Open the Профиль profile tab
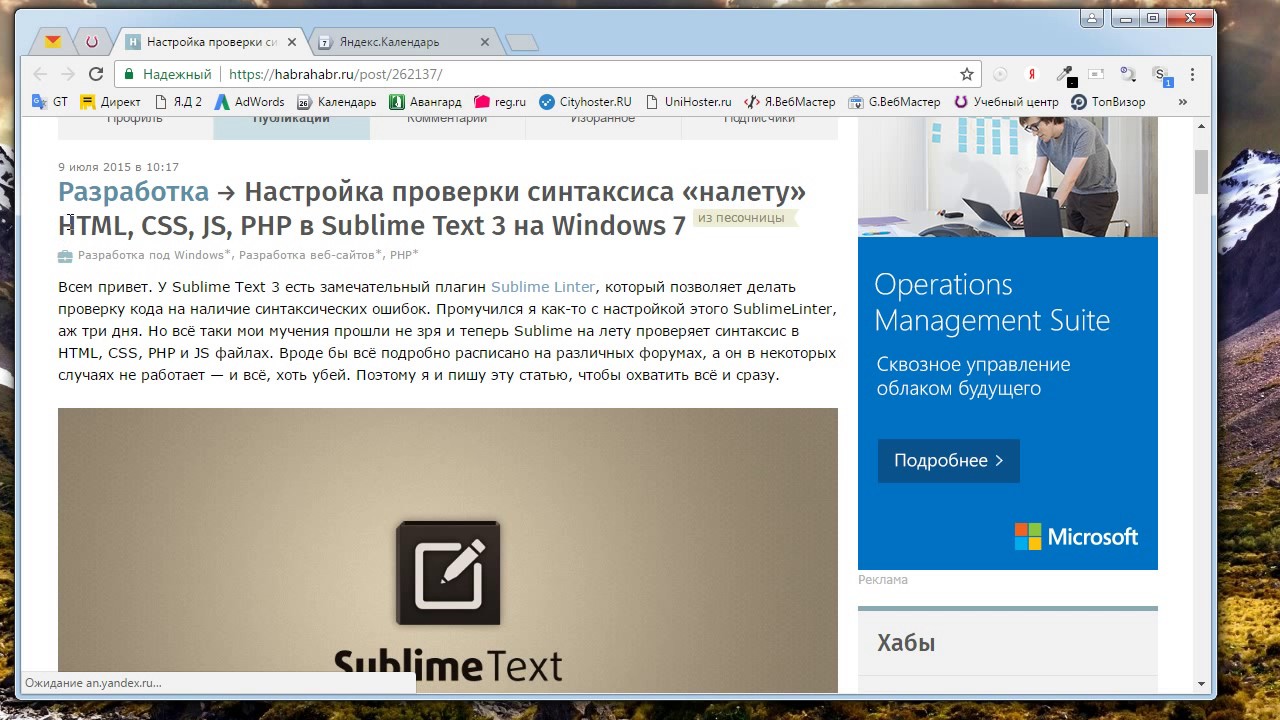The height and width of the screenshot is (720, 1280). (x=135, y=127)
